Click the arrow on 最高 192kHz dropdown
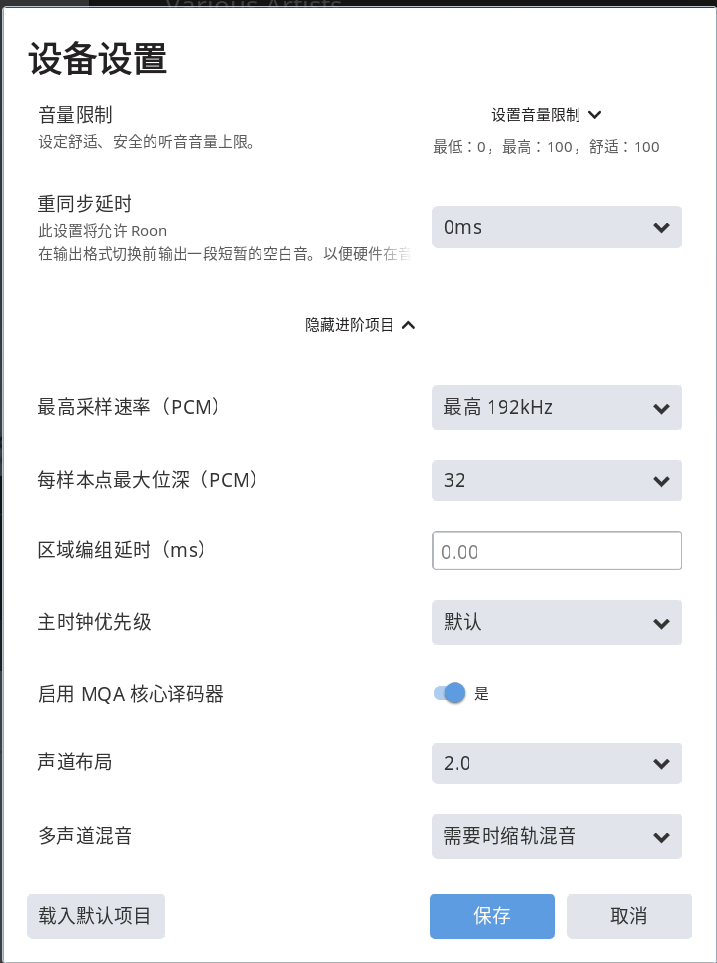 pos(660,408)
